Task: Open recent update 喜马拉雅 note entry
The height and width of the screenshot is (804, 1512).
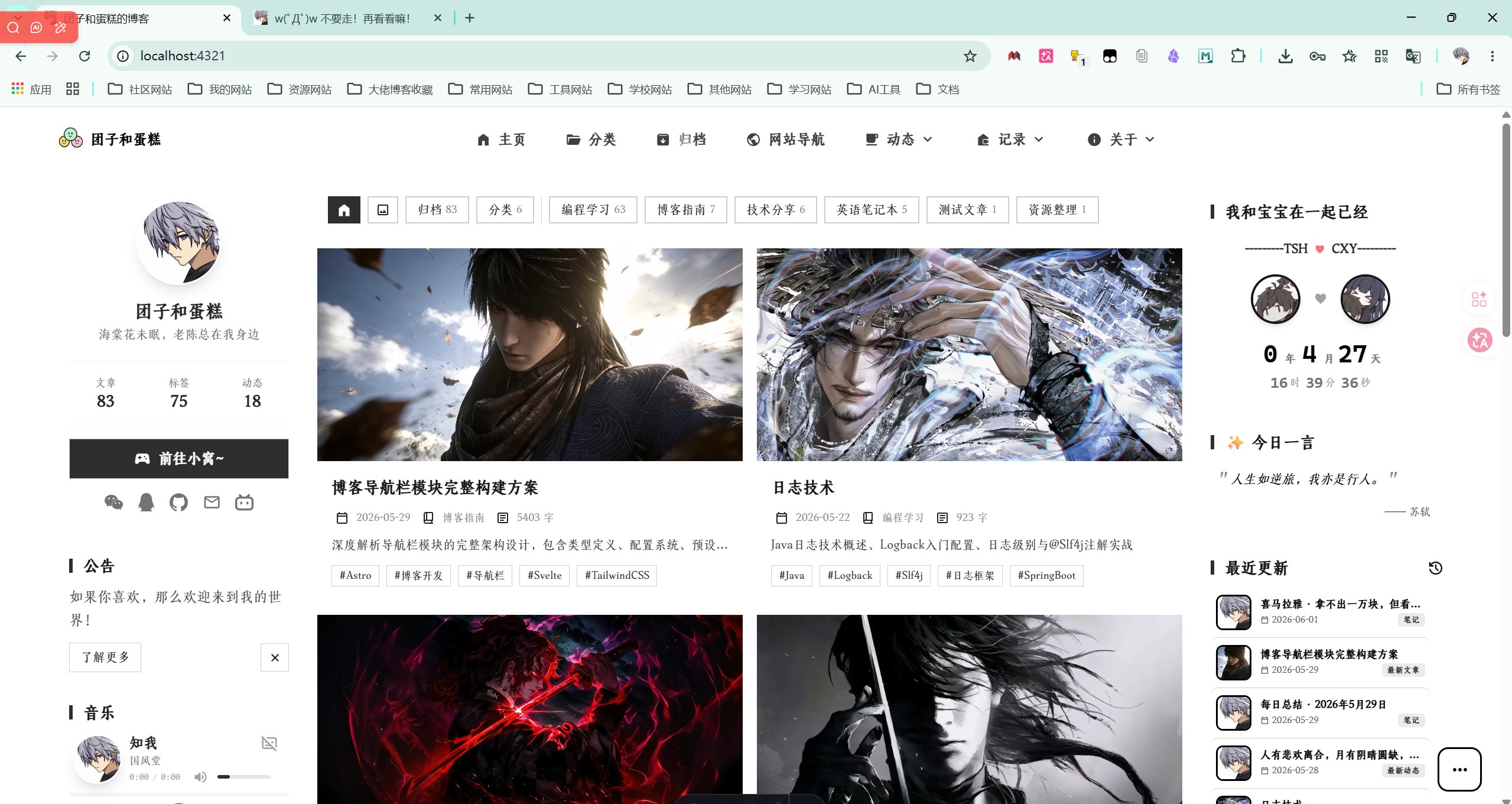Action: [1321, 612]
